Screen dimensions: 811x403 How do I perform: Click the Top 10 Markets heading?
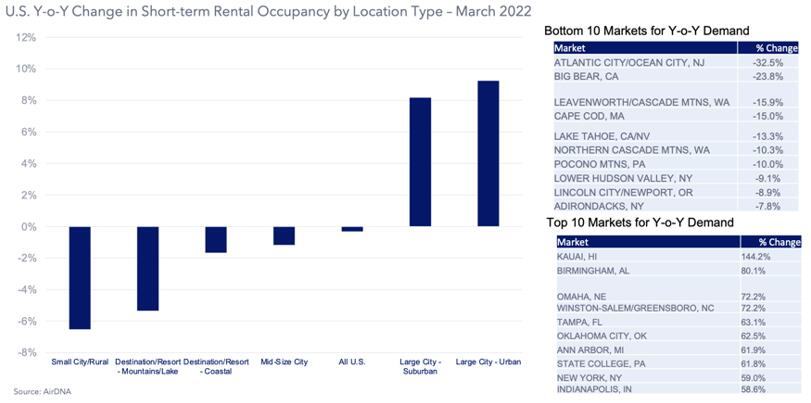[x=640, y=221]
